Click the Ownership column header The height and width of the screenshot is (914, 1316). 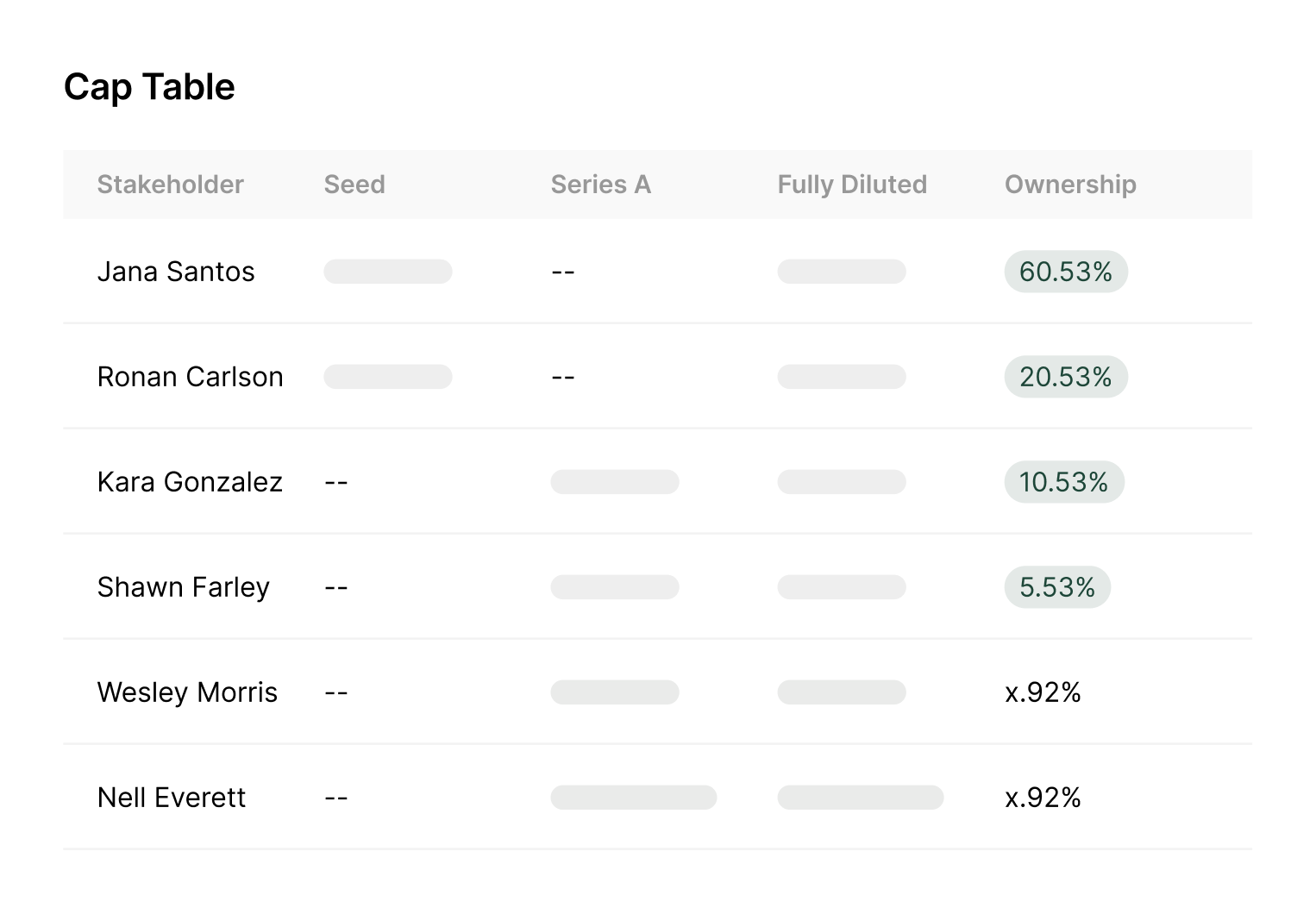point(1069,185)
